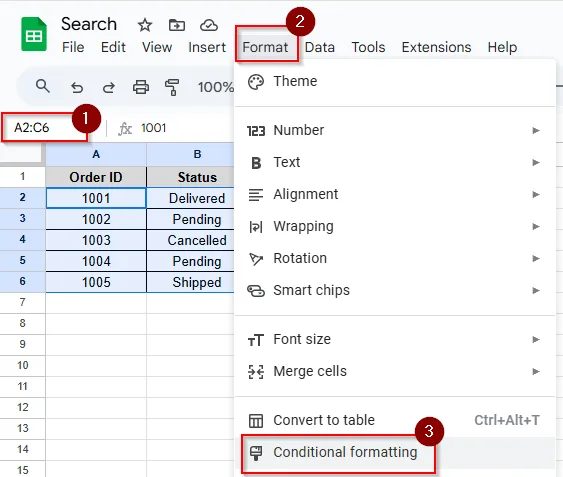Screen dimensions: 563x477
Task: Click the Convert to table icon
Action: tap(256, 421)
